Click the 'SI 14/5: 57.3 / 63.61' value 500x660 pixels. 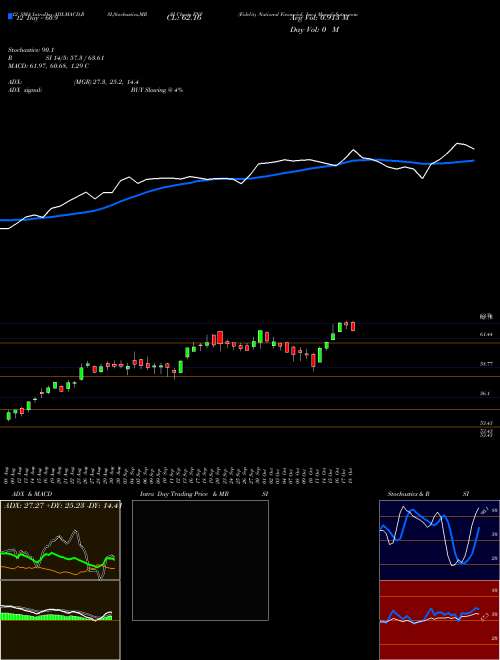point(75,58)
